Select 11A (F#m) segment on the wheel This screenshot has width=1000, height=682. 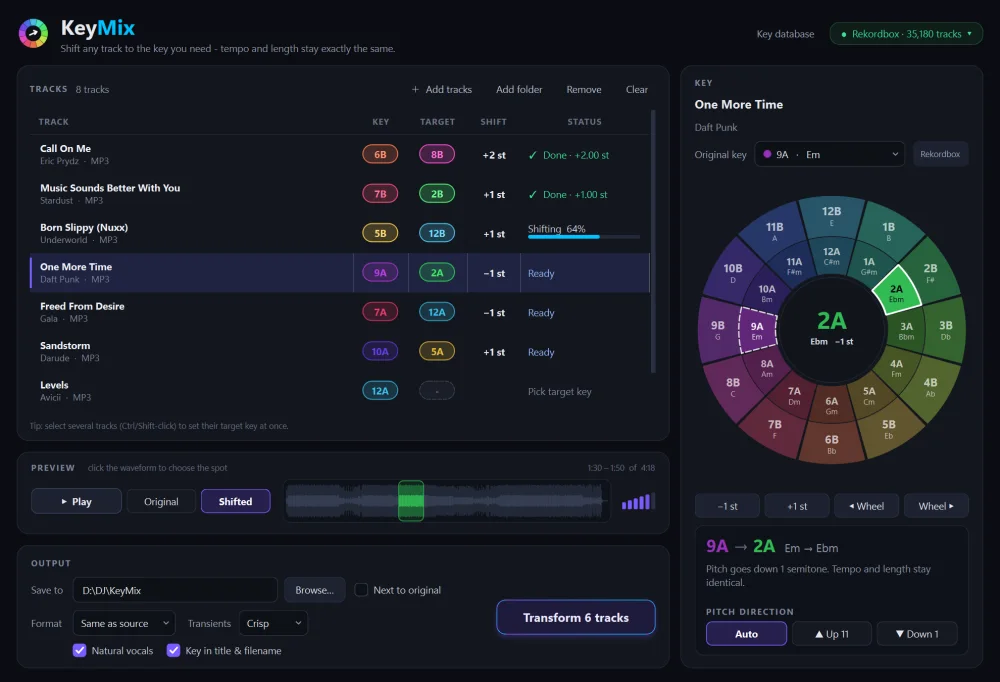coord(794,266)
